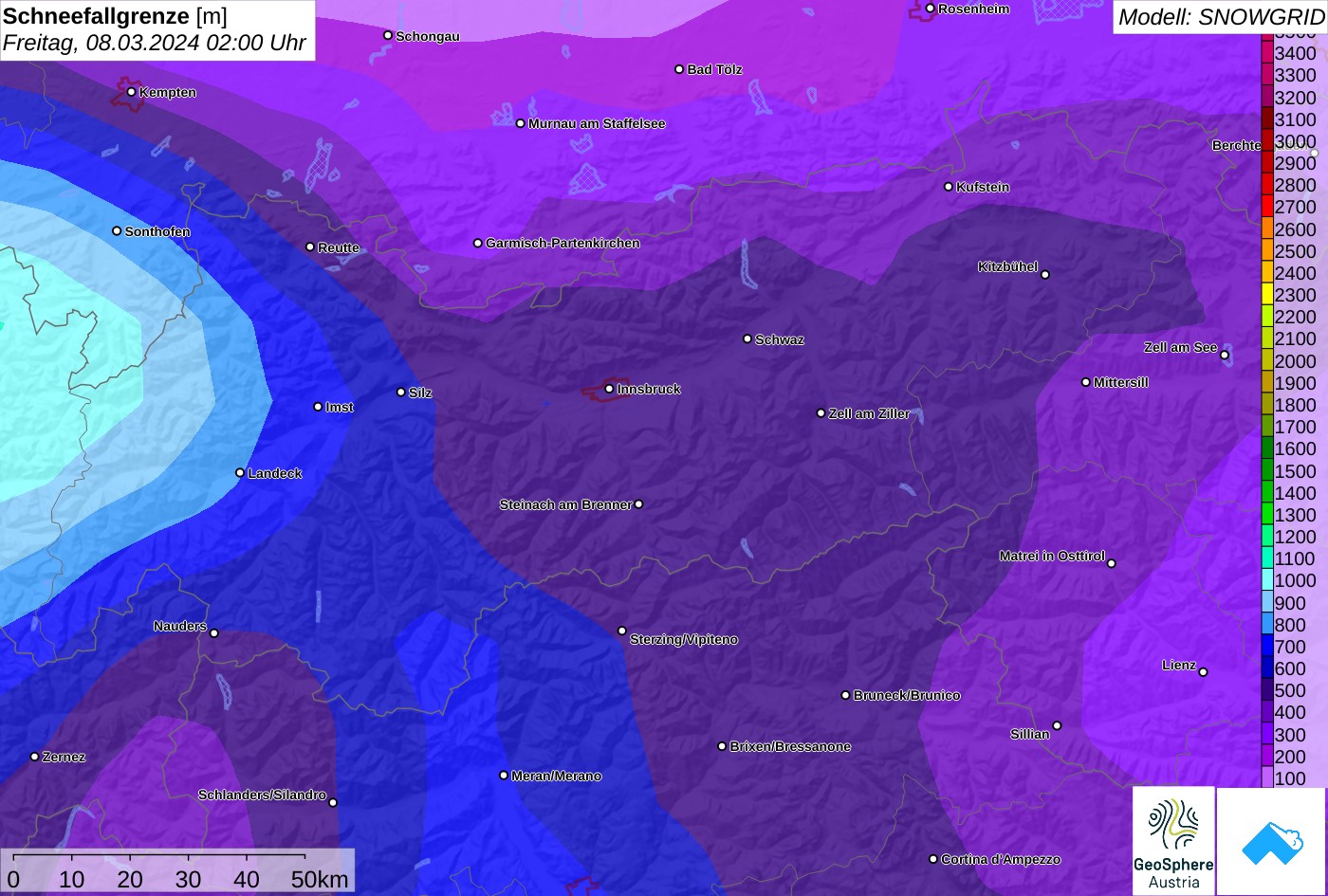Select the 100 m violet legend swatch

click(x=1266, y=777)
